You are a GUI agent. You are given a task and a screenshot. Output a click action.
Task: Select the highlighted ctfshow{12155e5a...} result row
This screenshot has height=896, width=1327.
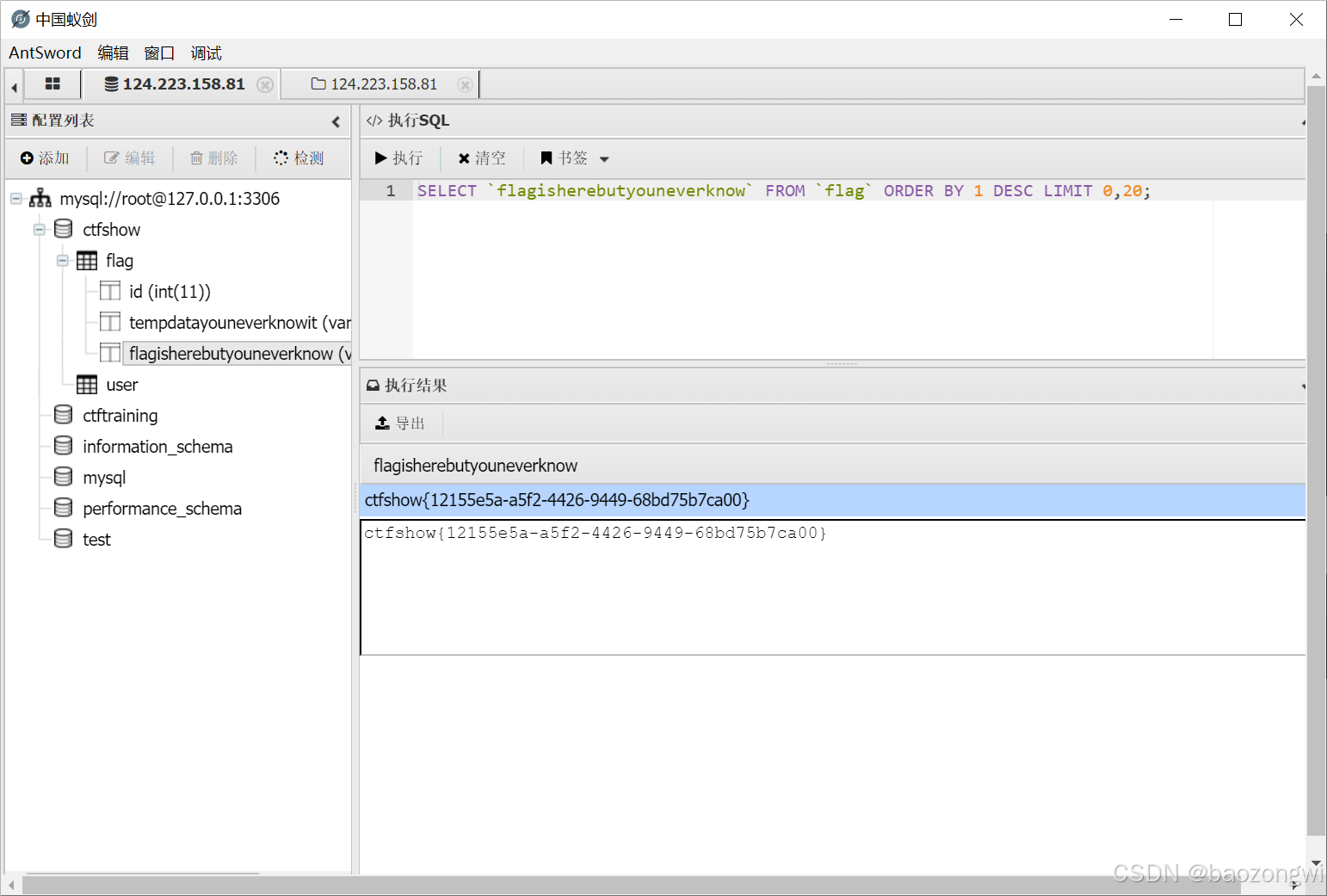point(832,499)
